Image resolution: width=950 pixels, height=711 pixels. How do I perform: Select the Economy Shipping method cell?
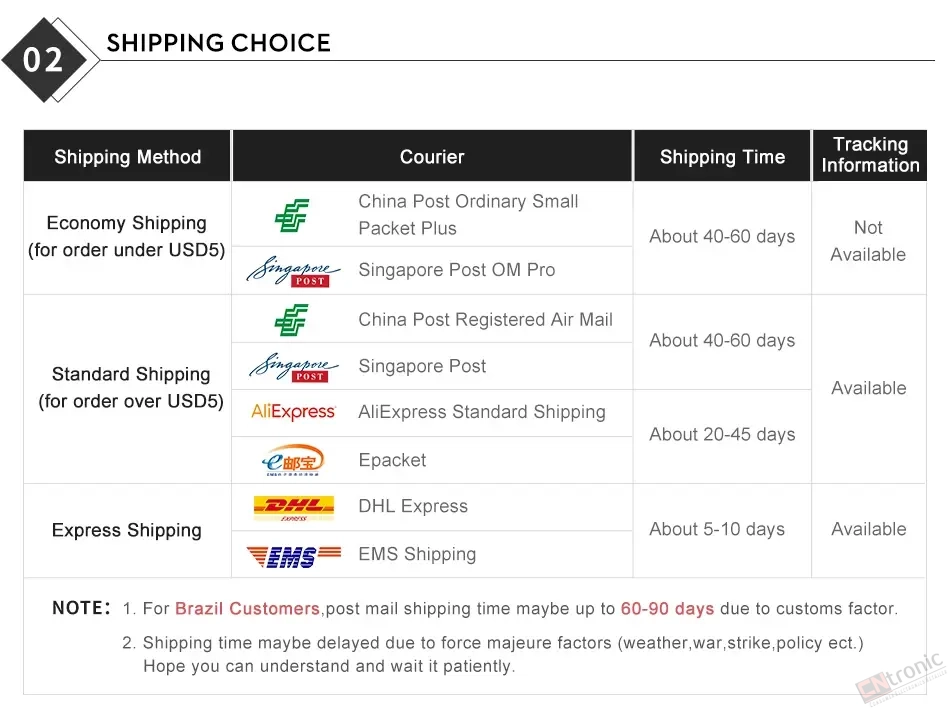[127, 237]
